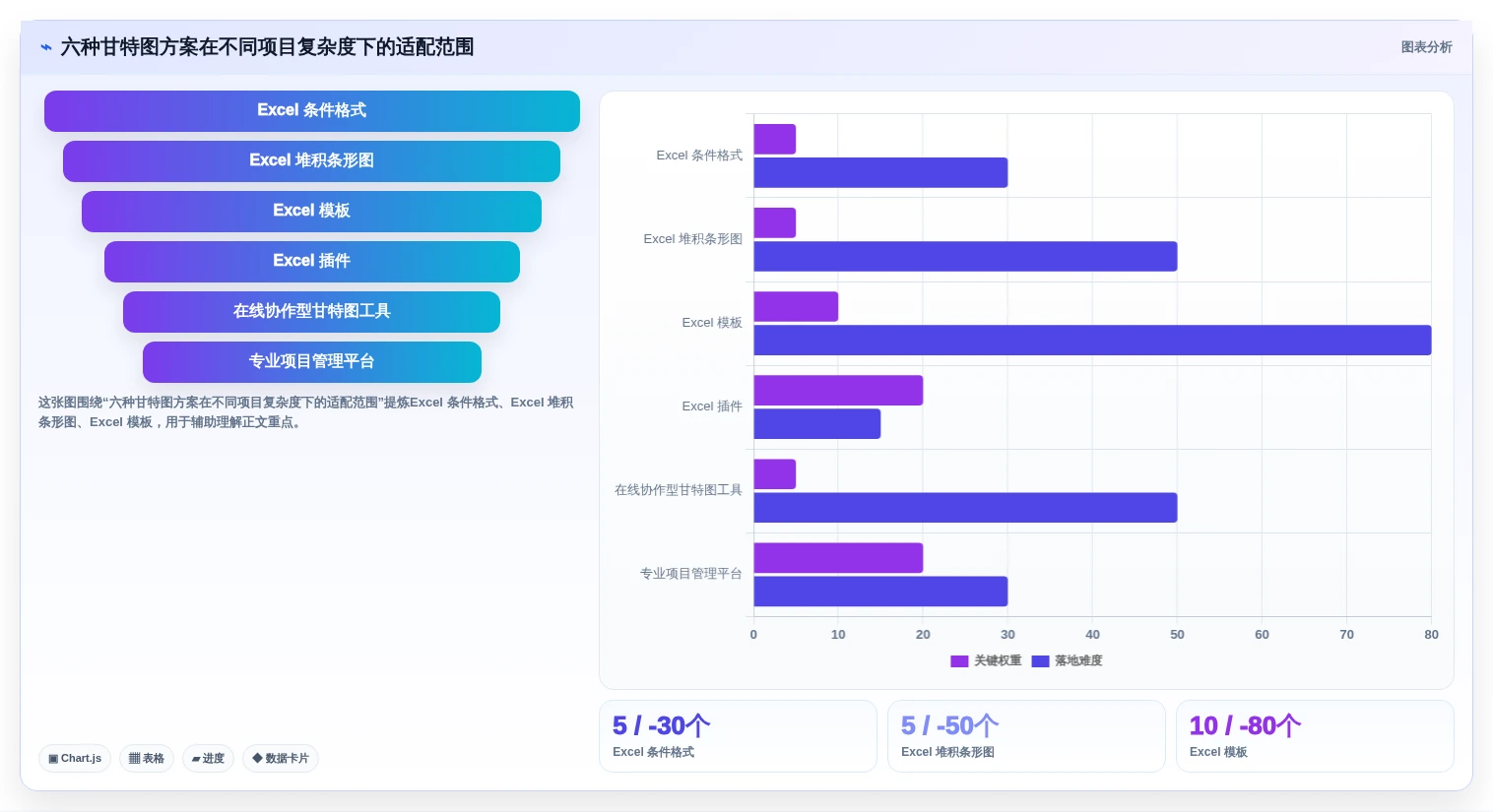
Task: Click 落地难度 bar for Excel 模板
Action: click(1092, 340)
